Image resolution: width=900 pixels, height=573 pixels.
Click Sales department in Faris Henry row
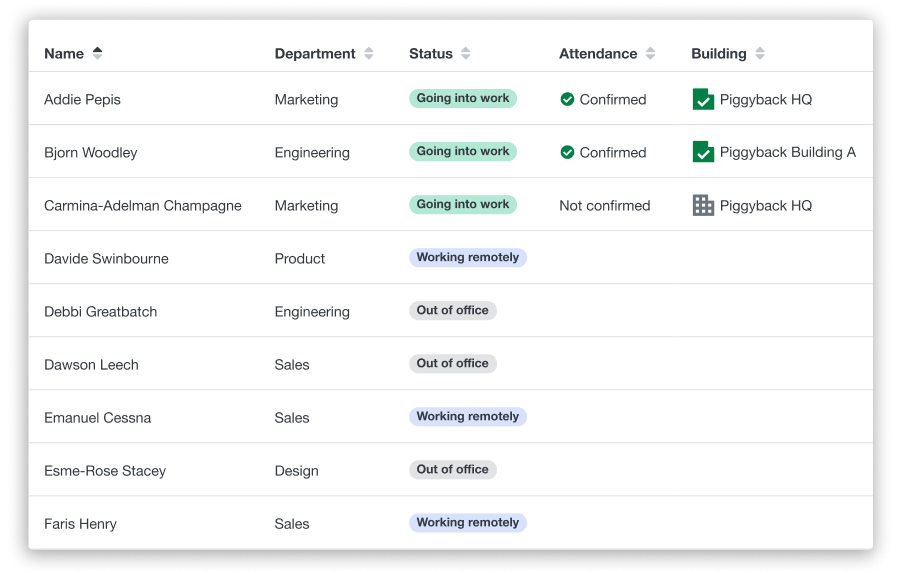(292, 524)
